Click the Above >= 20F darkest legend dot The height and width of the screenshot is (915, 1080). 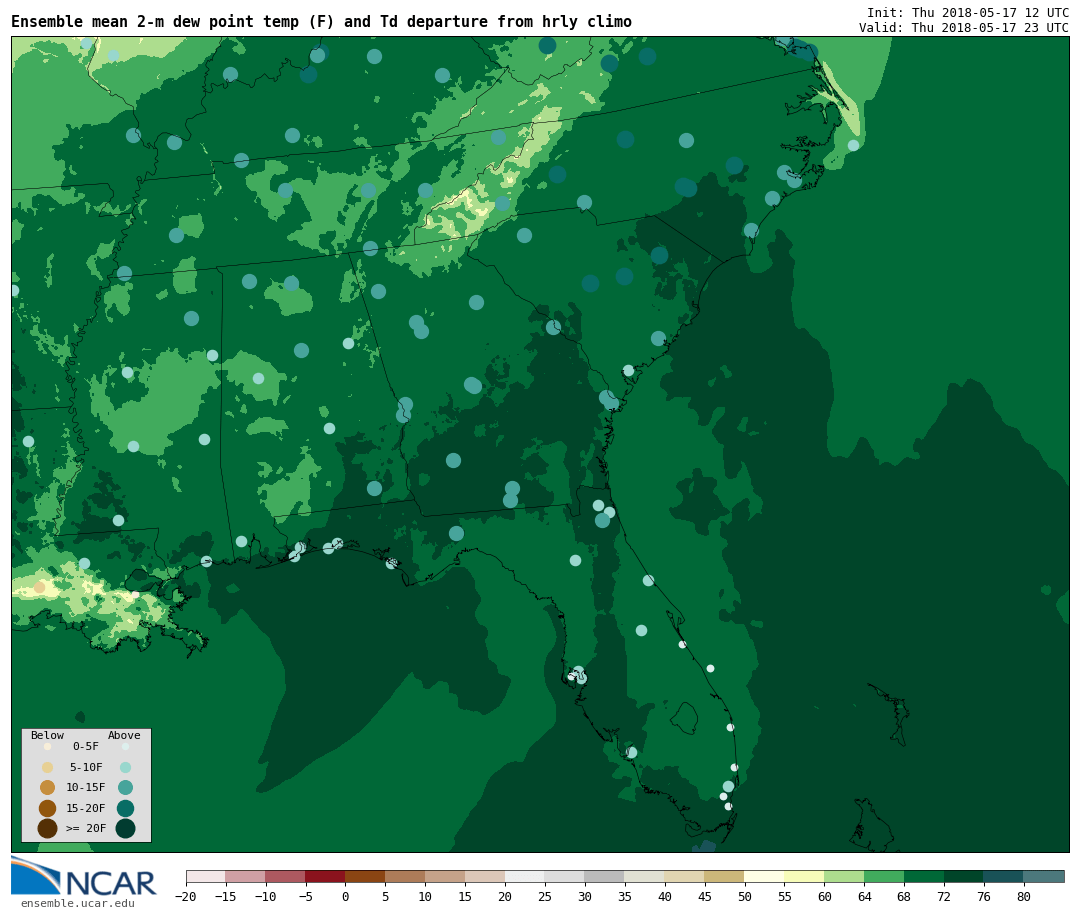[125, 828]
